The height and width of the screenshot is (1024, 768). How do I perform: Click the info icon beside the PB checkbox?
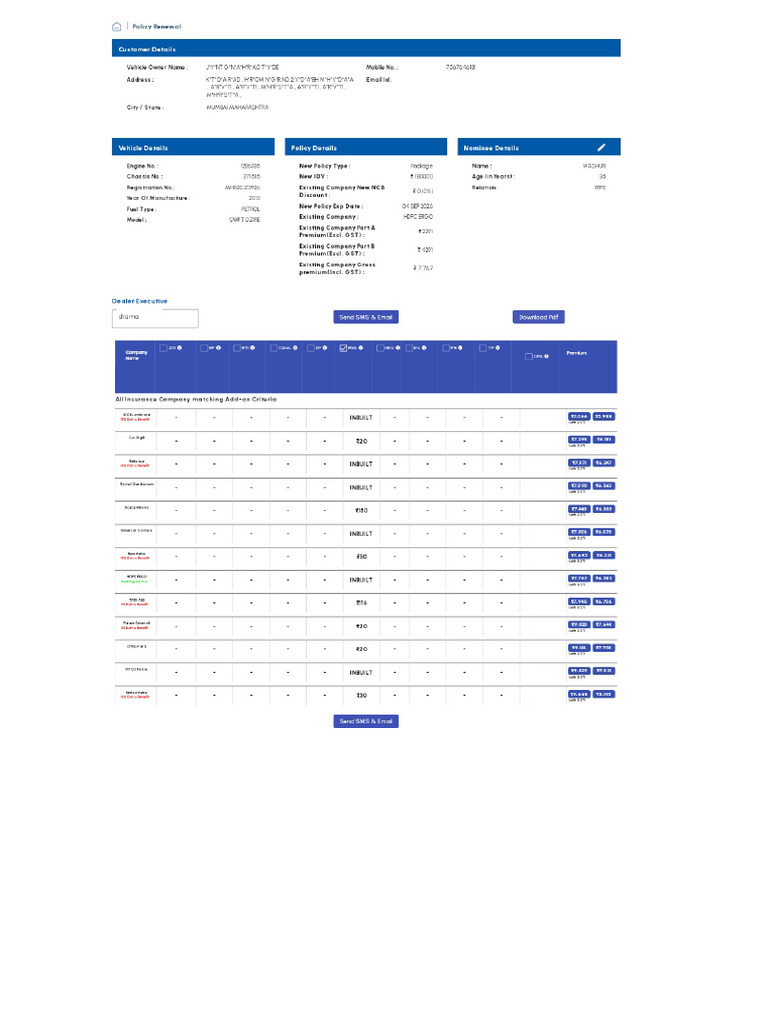[x=460, y=347]
